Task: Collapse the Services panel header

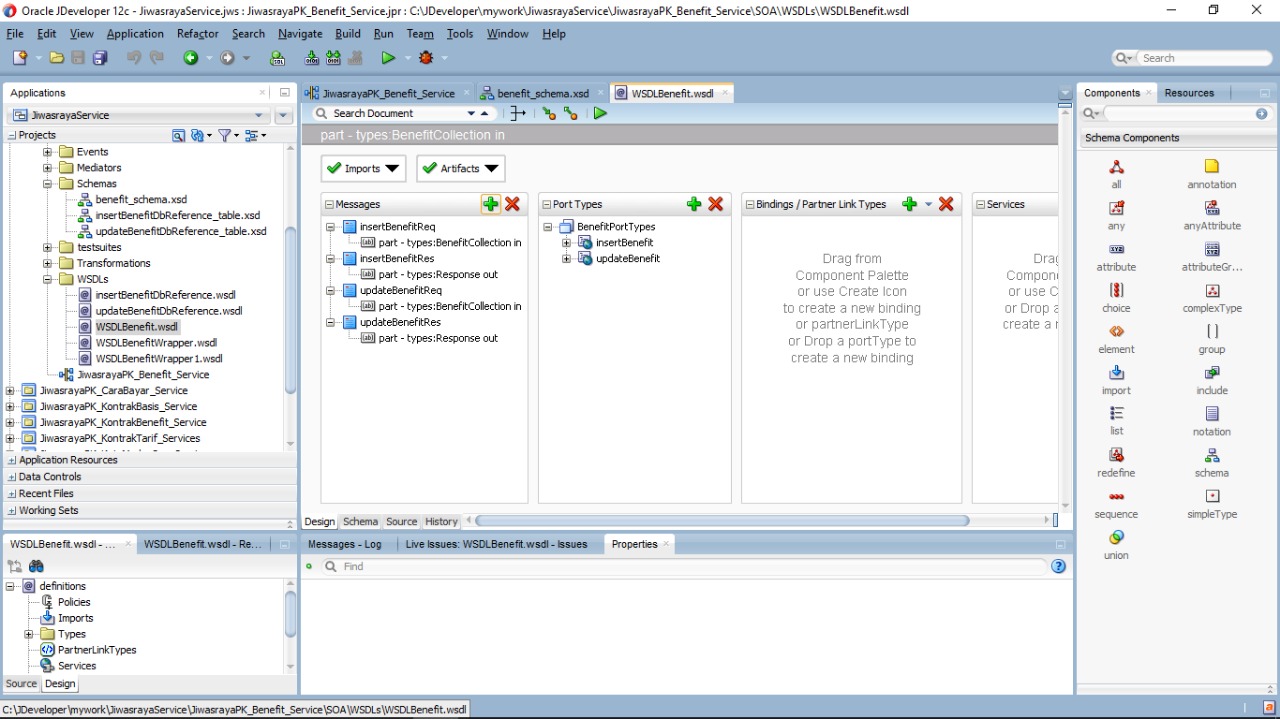Action: (981, 204)
